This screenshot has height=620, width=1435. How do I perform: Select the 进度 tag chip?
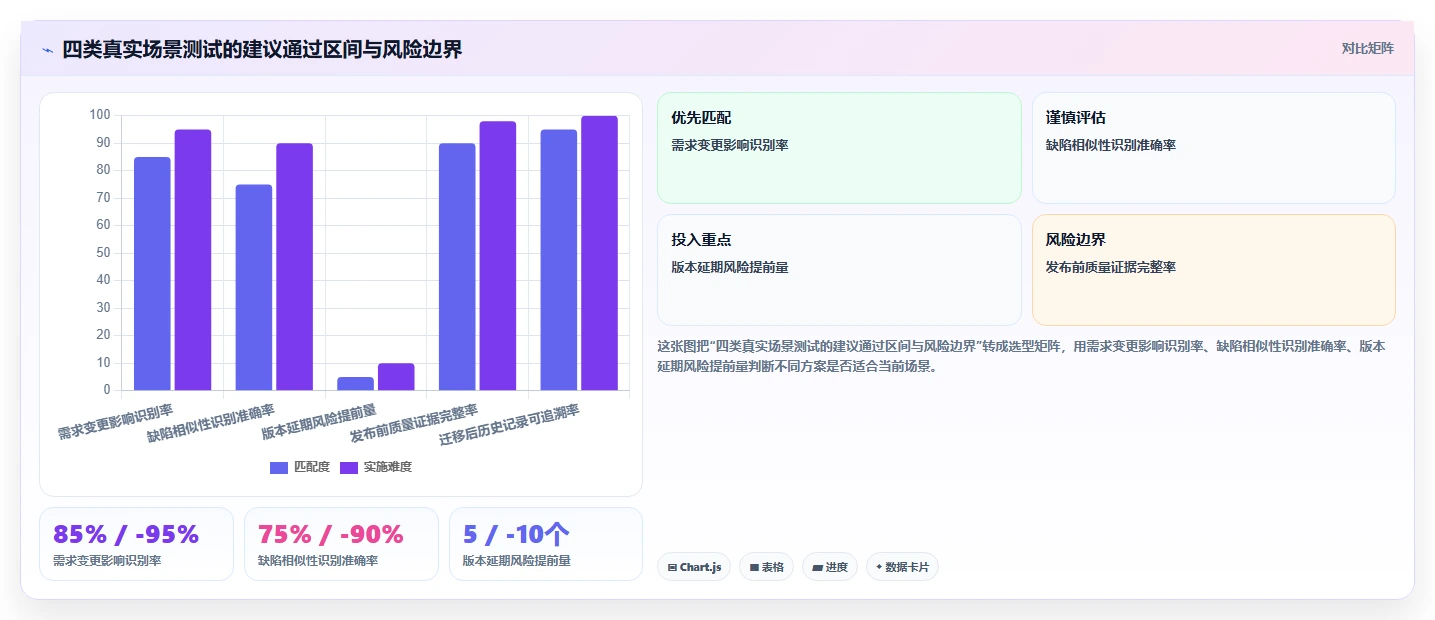point(829,567)
